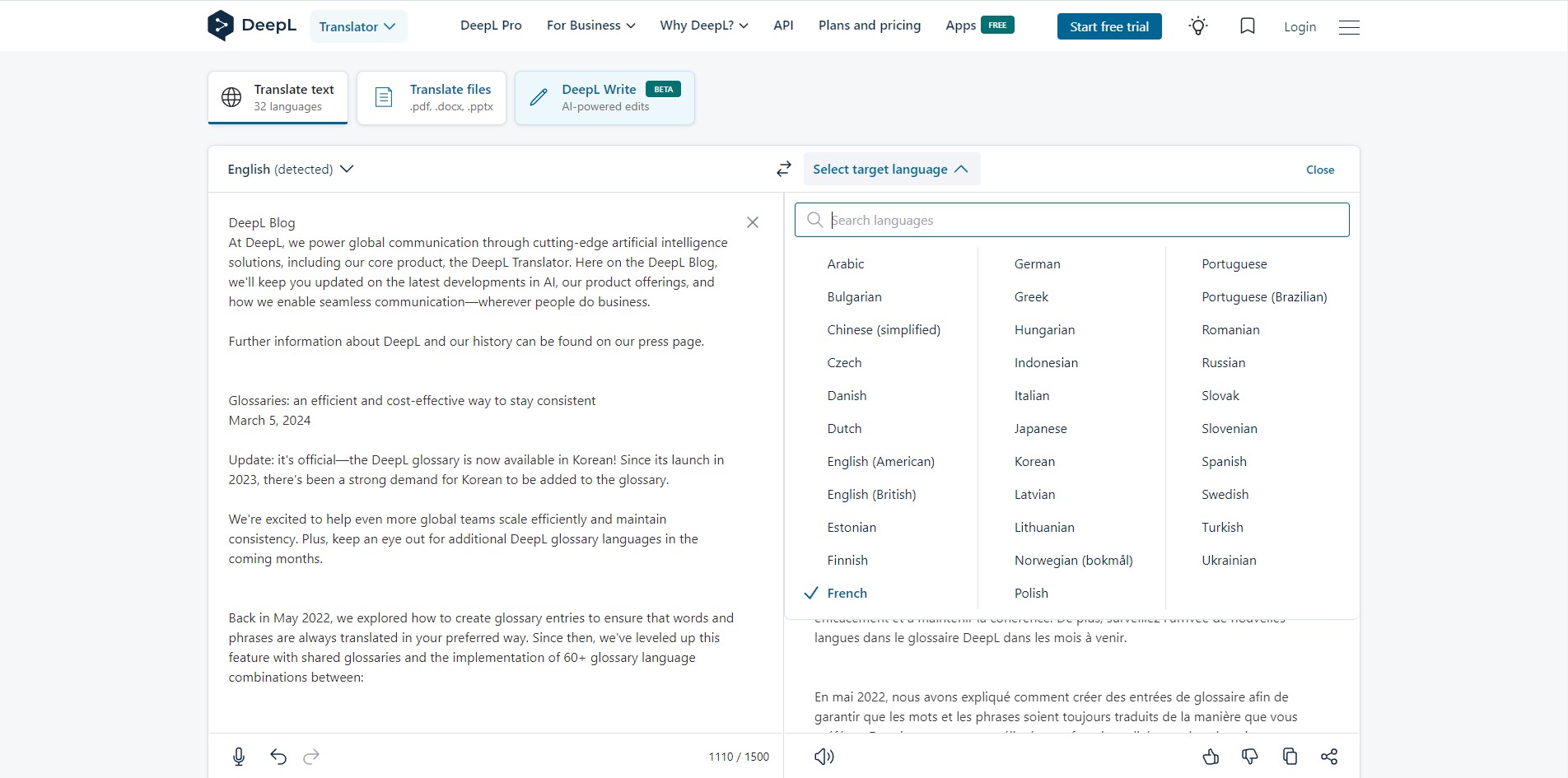The height and width of the screenshot is (778, 1568).
Task: Collapse the Select target language dropdown
Action: [891, 169]
